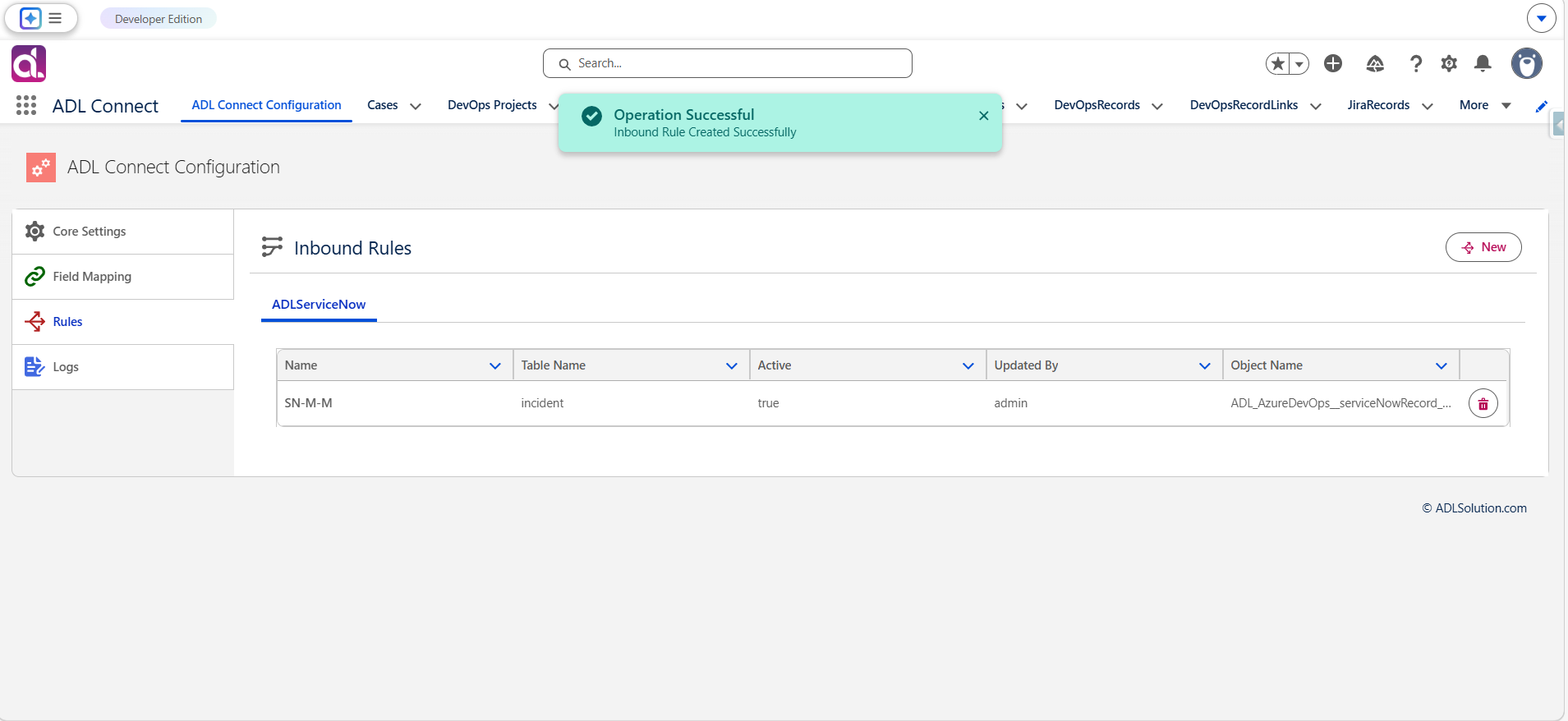The image size is (1568, 721).
Task: Click the Logs document icon in sidebar
Action: pos(34,367)
